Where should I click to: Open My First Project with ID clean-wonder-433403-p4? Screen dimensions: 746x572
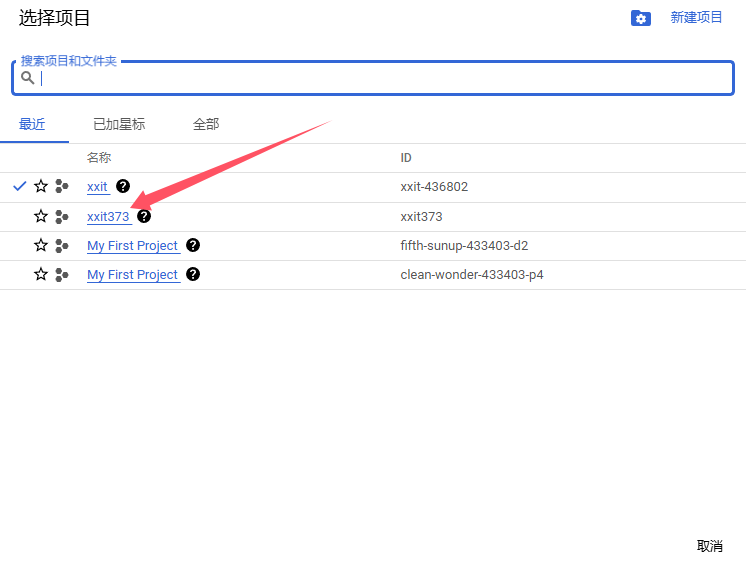[x=132, y=275]
